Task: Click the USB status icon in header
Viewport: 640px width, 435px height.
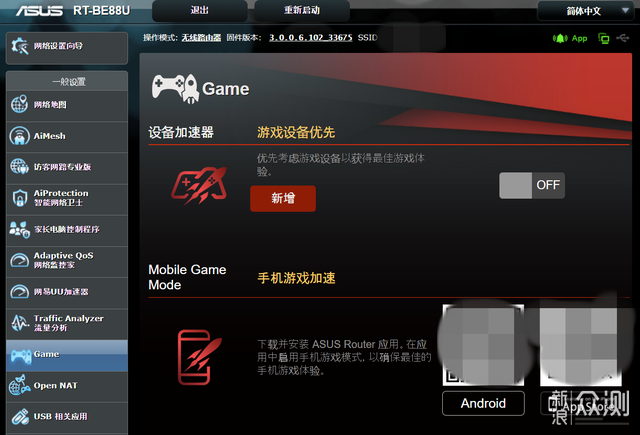Action: (622, 38)
